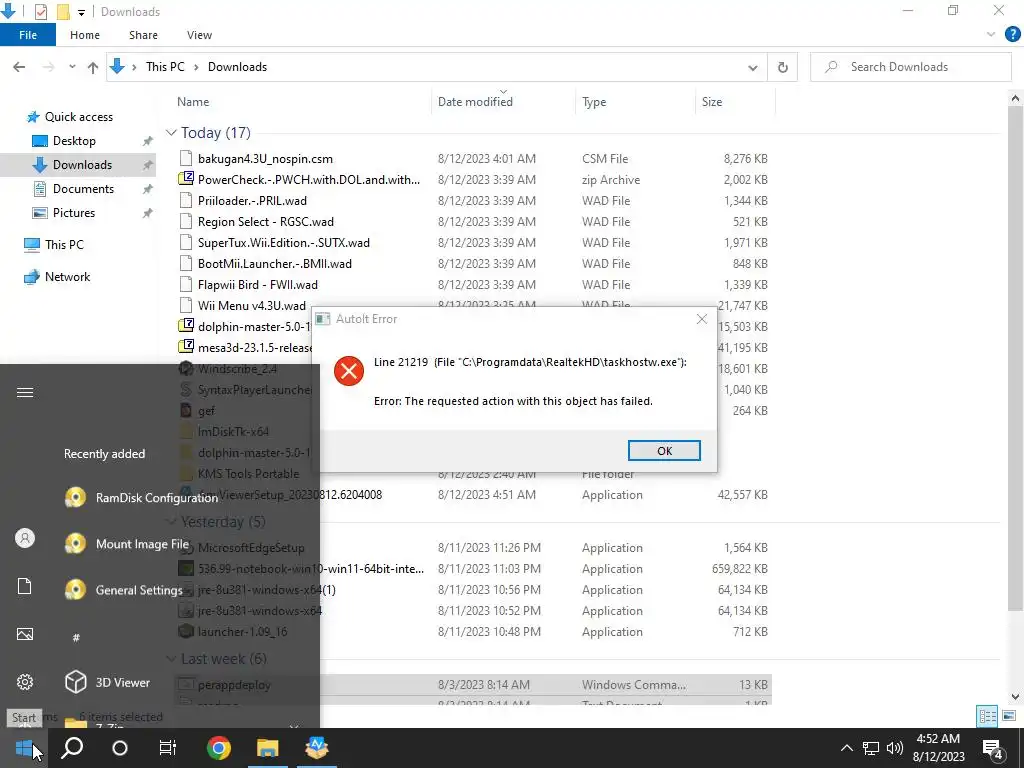1024x768 pixels.
Task: Select This PC in navigation pane
Action: [x=64, y=245]
